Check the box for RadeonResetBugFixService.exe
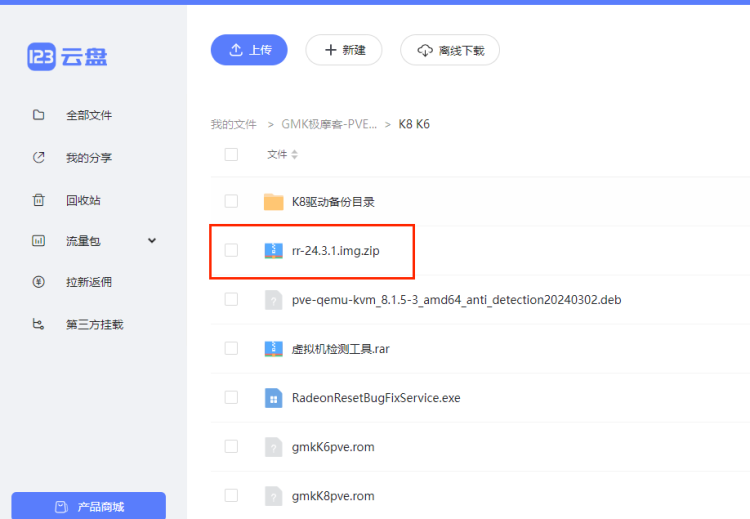750x519 pixels. (x=232, y=398)
